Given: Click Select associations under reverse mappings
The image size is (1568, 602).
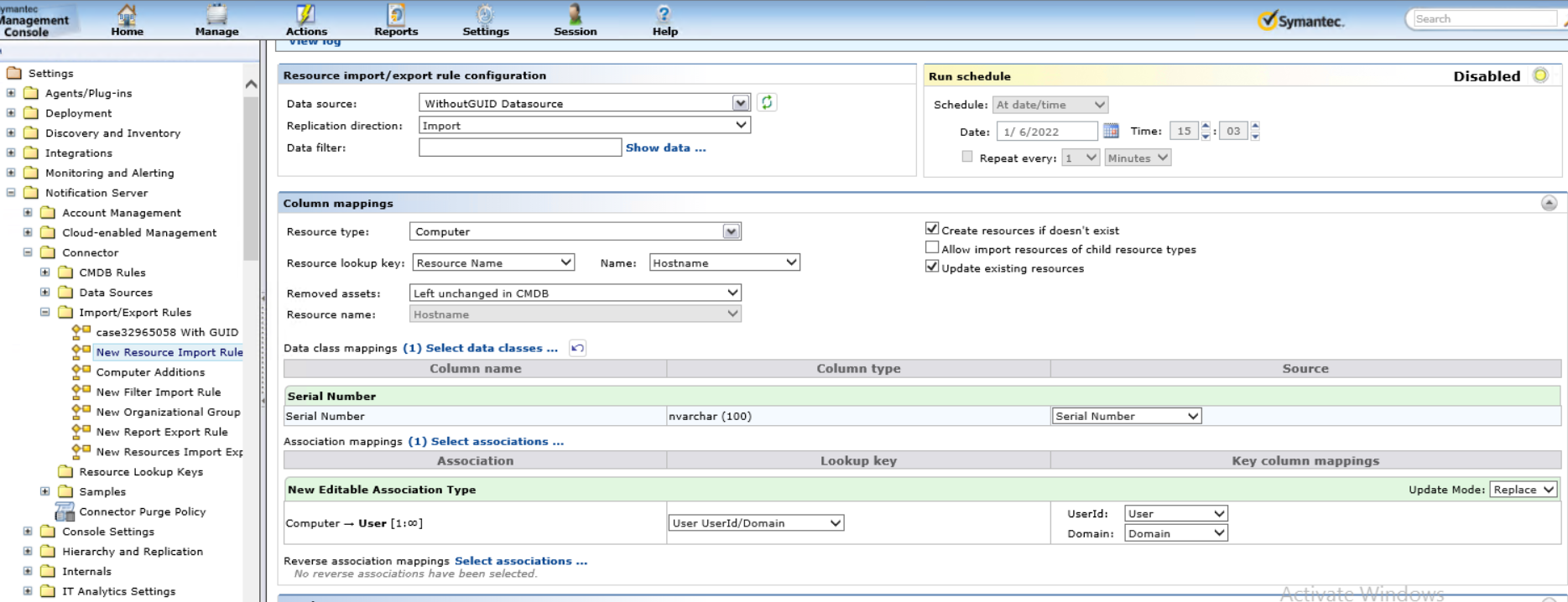Looking at the screenshot, I should point(520,561).
